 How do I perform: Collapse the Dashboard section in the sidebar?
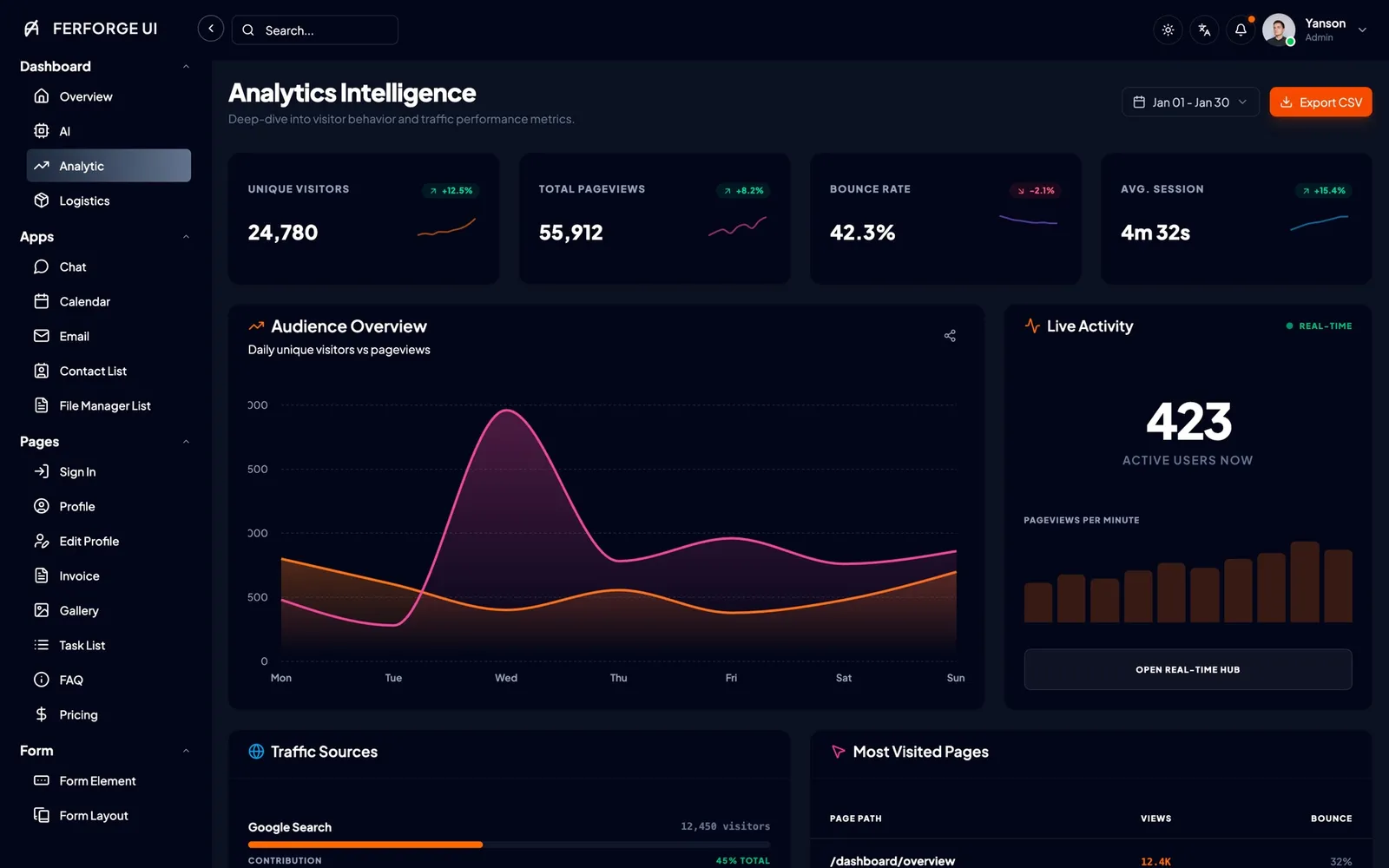tap(186, 67)
